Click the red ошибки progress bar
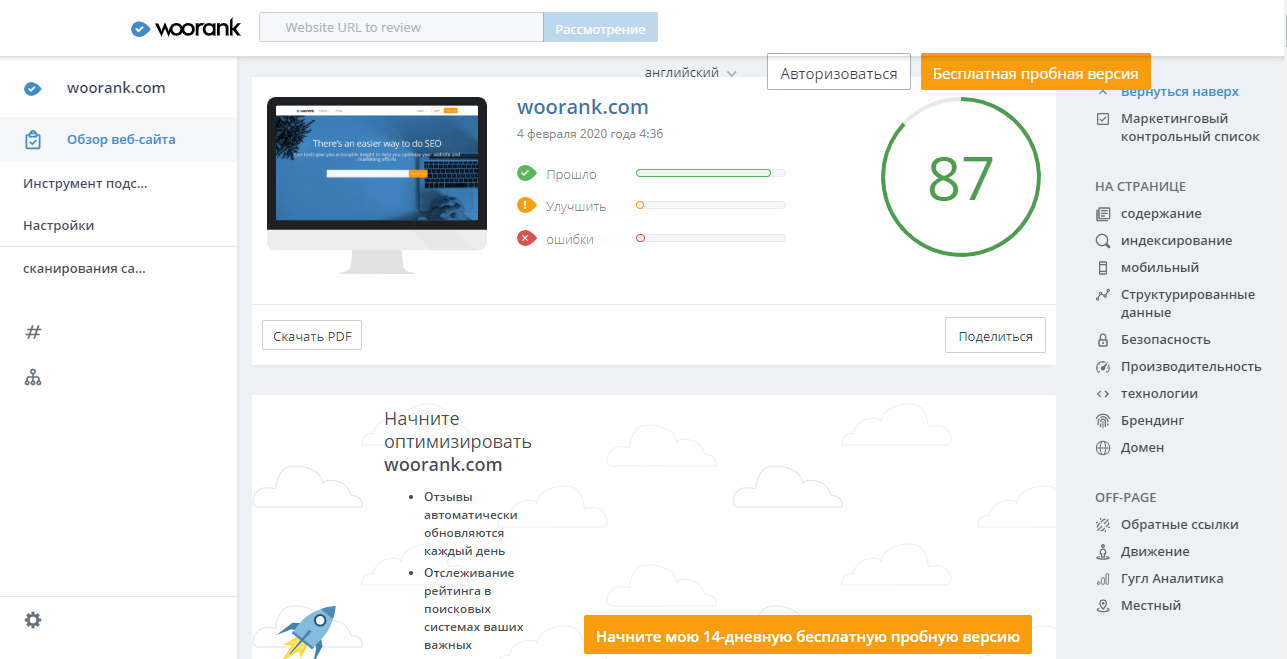 (711, 238)
